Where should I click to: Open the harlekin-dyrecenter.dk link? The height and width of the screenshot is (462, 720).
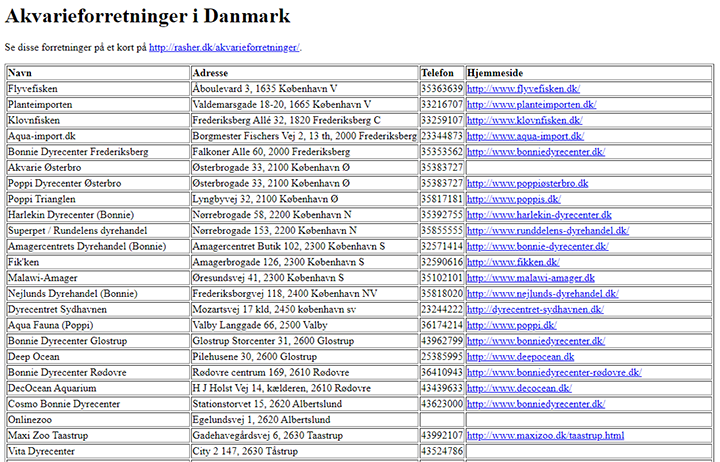(539, 214)
